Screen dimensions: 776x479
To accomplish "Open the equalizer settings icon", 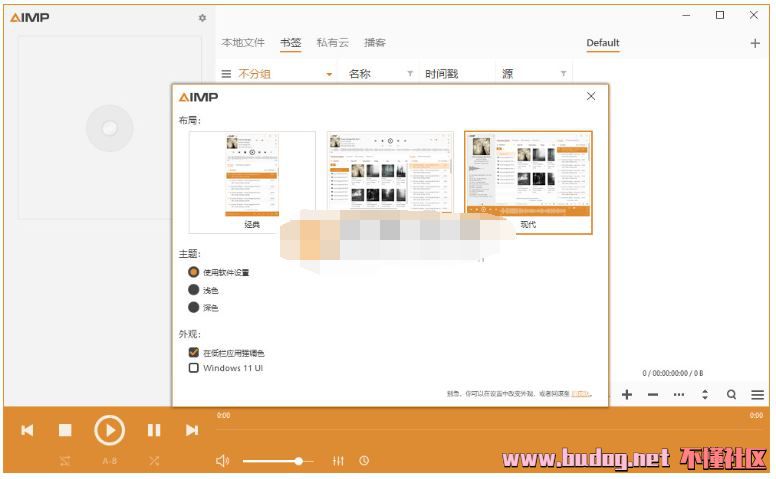I will tap(338, 461).
